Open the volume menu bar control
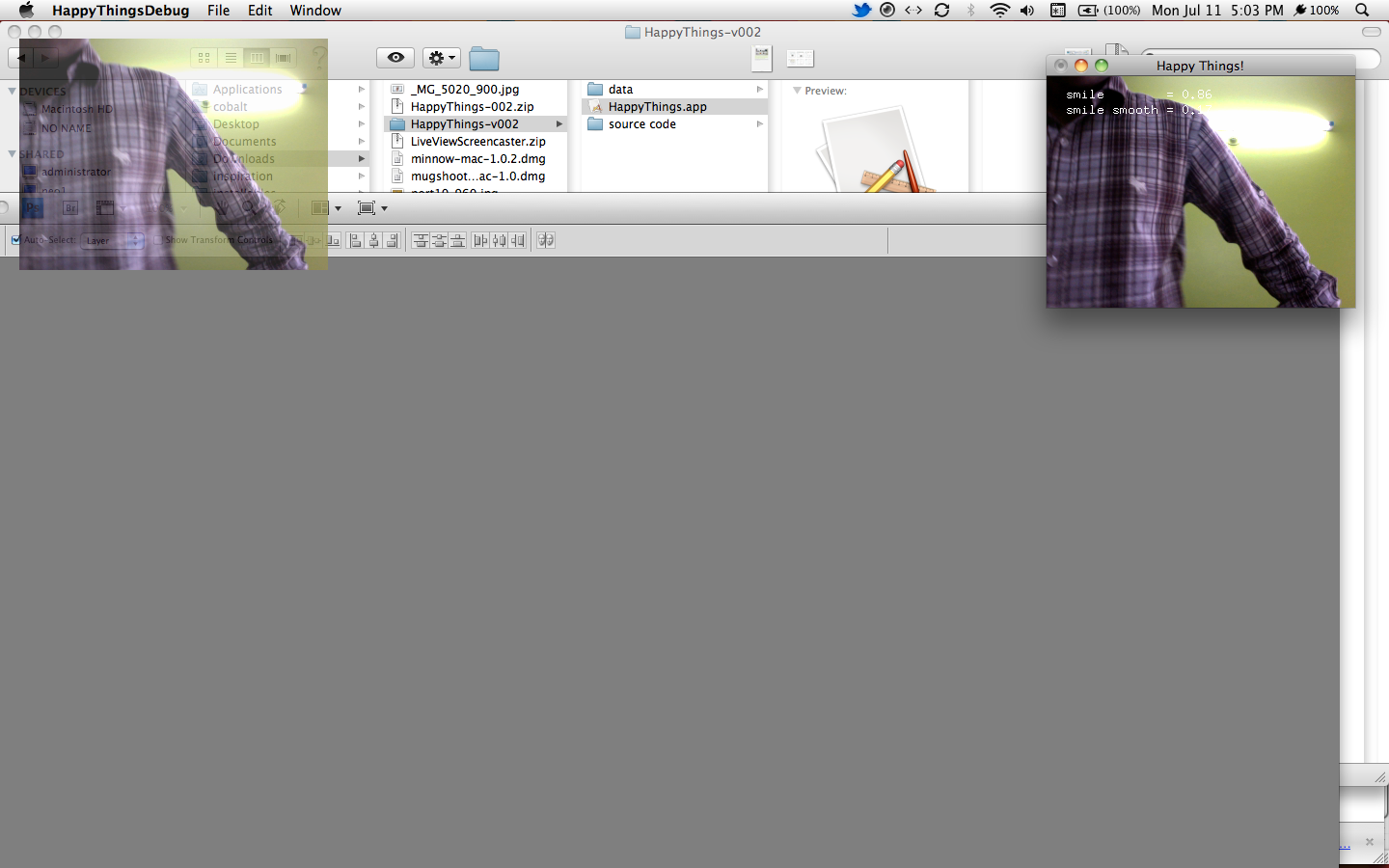Viewport: 1389px width, 868px height. (1027, 10)
